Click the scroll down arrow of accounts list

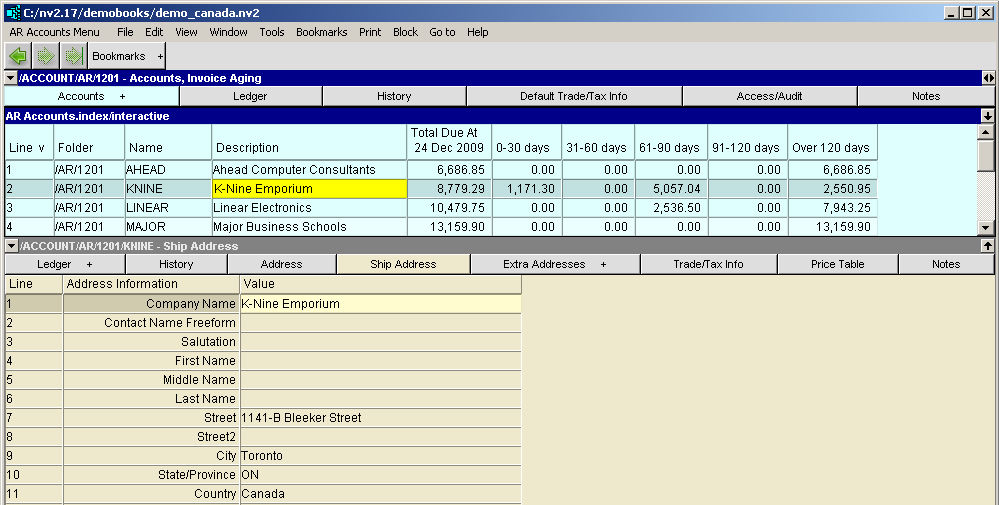986,229
